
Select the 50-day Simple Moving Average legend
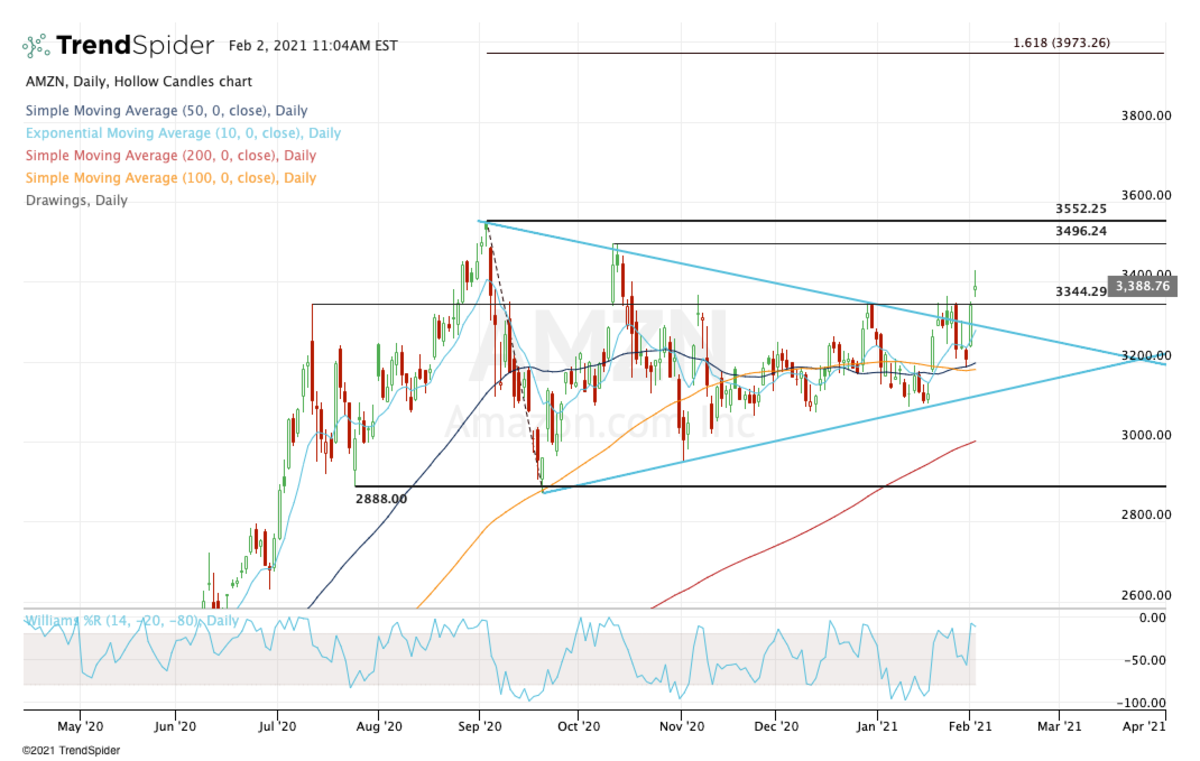point(165,111)
